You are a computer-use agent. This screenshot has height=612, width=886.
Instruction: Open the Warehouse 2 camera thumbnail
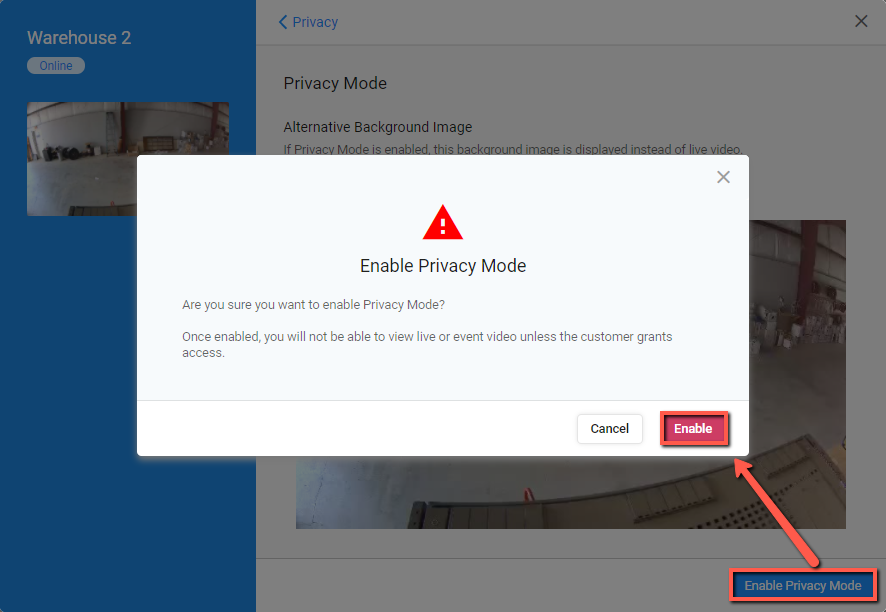[82, 158]
